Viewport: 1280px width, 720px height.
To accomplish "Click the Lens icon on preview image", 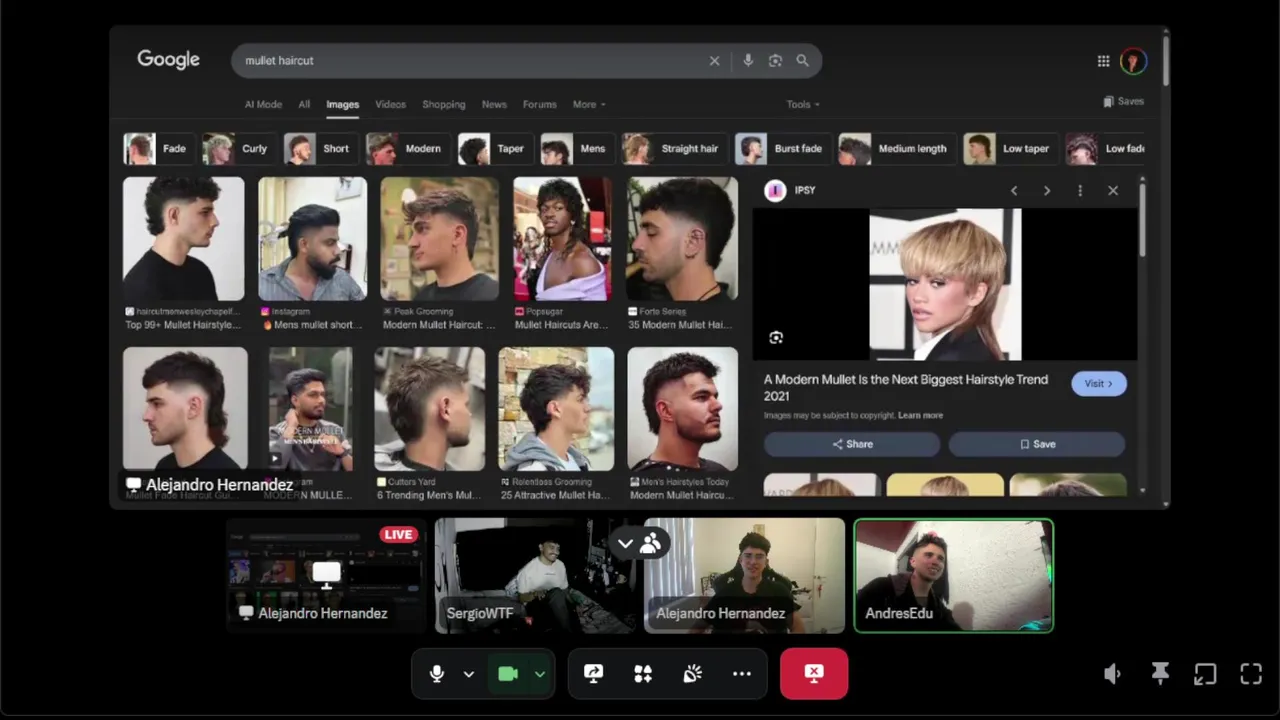I will point(776,338).
